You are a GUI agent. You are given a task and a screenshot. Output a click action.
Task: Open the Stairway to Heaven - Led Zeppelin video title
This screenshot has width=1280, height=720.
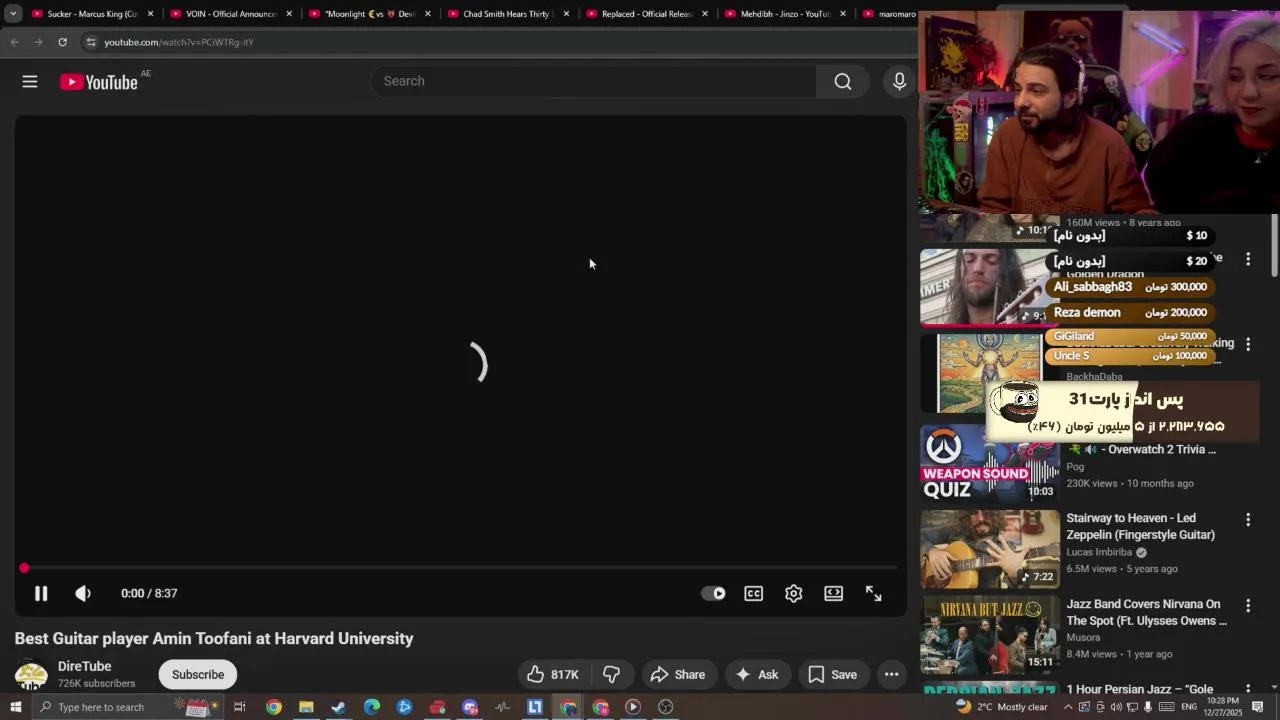pos(1140,526)
